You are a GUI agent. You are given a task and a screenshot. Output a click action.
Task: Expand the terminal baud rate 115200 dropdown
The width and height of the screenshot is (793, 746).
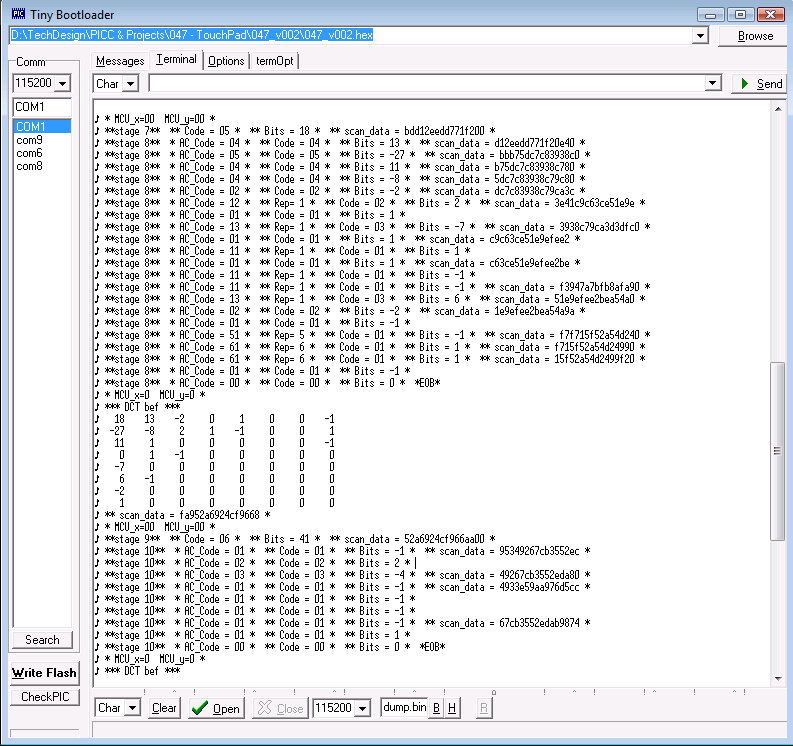click(362, 708)
